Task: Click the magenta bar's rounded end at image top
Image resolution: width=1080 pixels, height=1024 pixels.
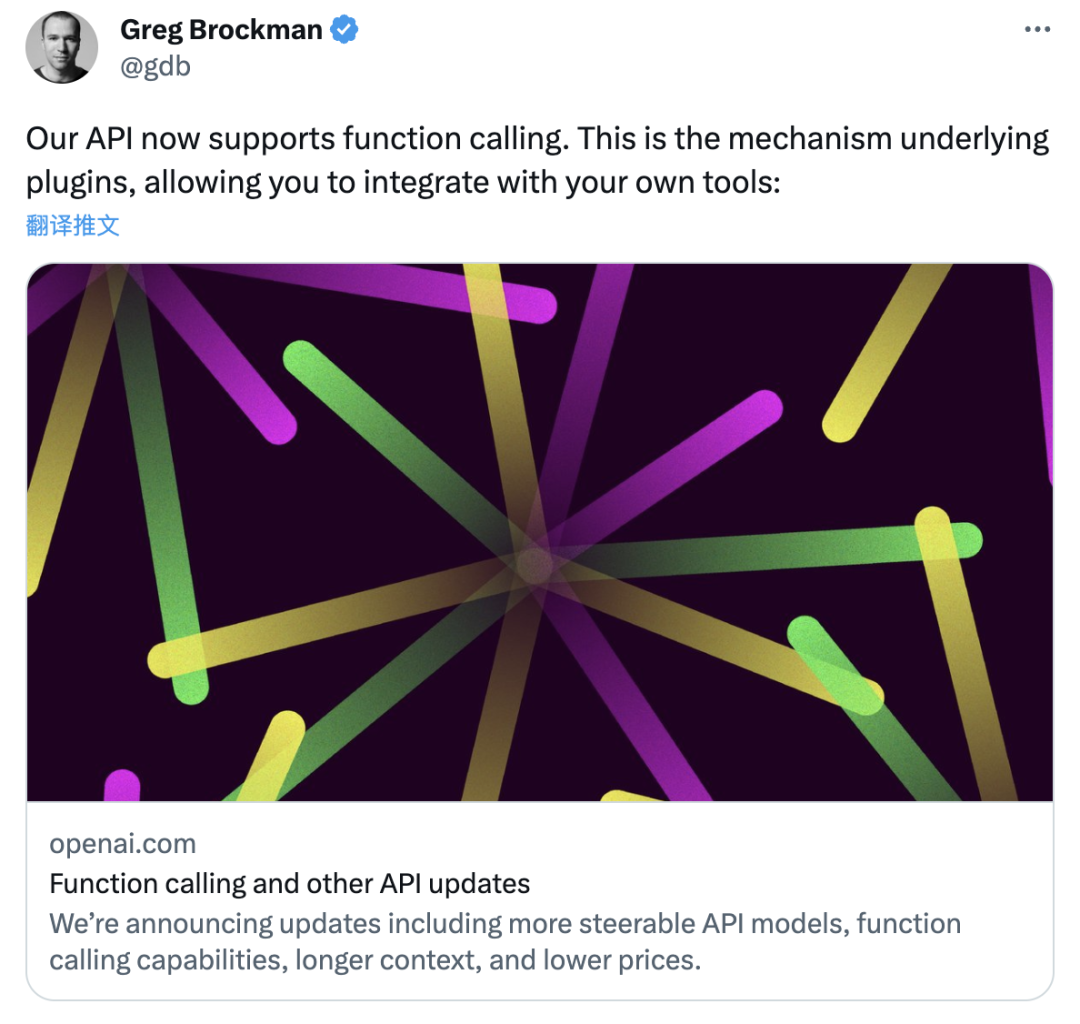Action: tap(537, 305)
